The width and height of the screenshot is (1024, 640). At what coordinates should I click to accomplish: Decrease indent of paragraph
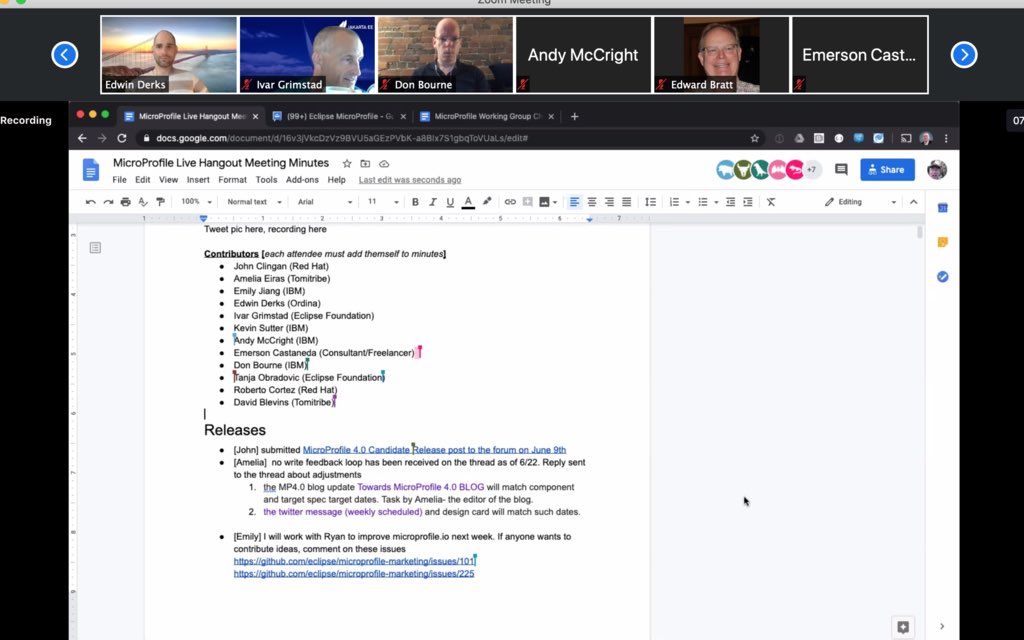(730, 202)
